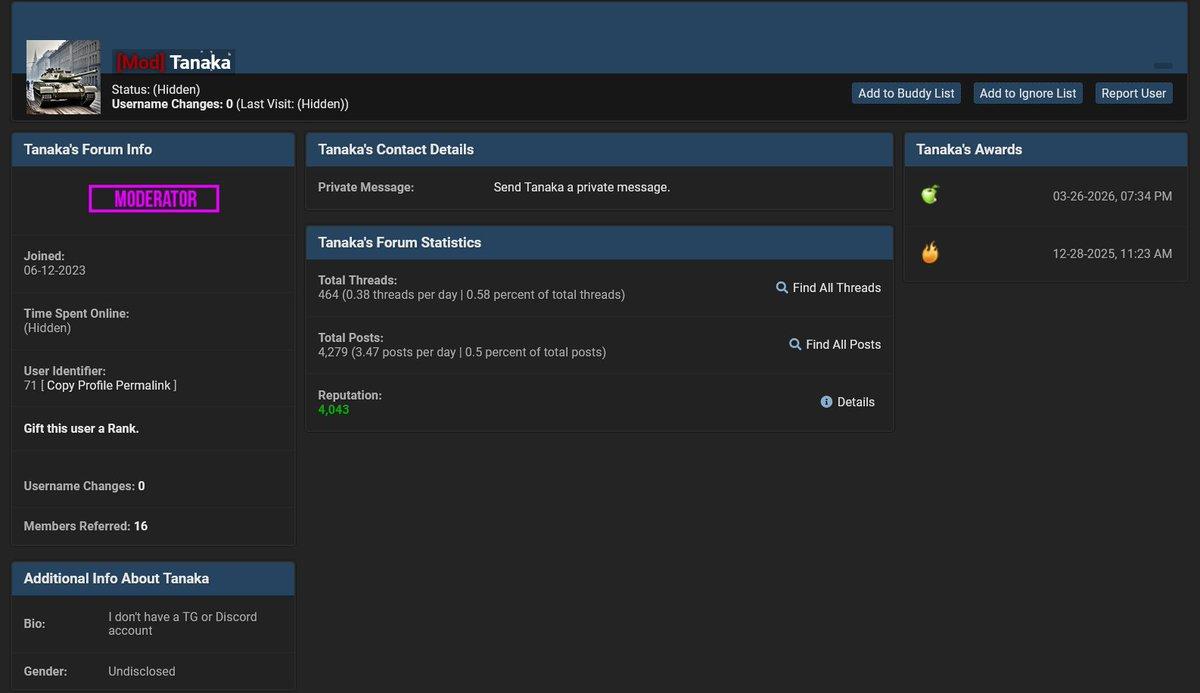Click the small collapse control in the profile header
The height and width of the screenshot is (693, 1200).
(1163, 66)
